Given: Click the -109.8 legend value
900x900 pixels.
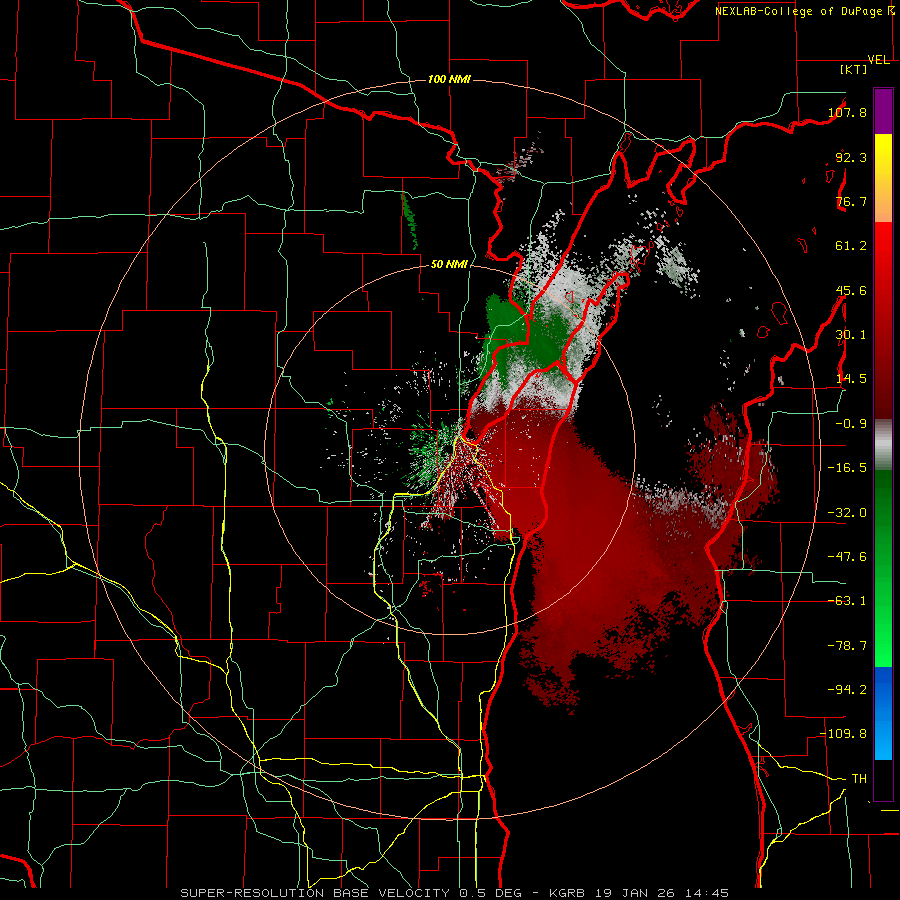Looking at the screenshot, I should (x=843, y=734).
